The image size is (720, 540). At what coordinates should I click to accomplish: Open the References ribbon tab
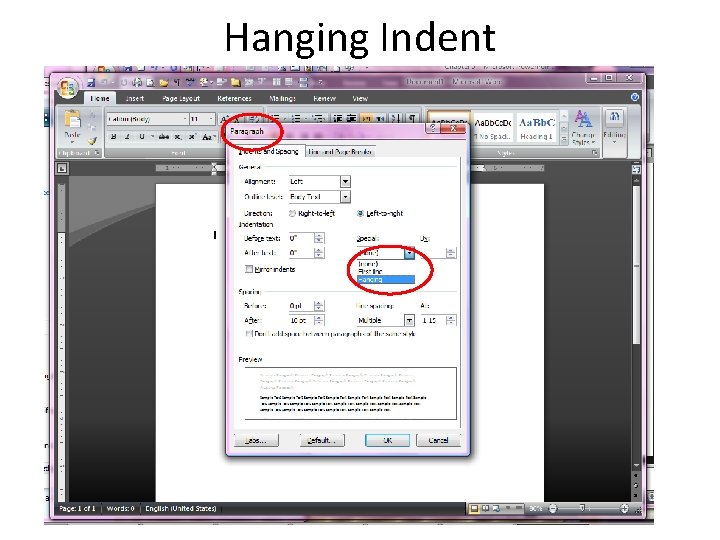coord(234,98)
